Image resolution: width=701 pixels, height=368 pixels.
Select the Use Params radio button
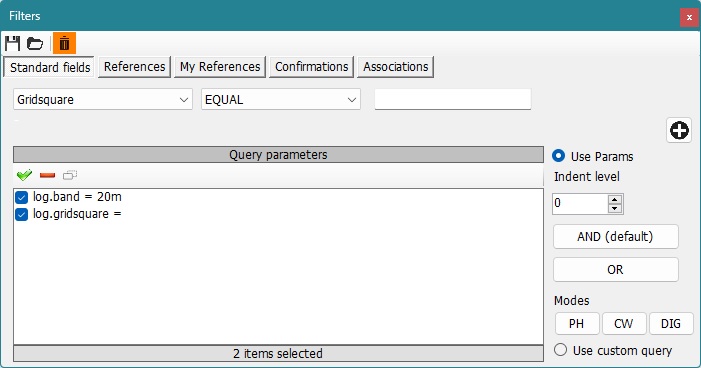coord(558,156)
